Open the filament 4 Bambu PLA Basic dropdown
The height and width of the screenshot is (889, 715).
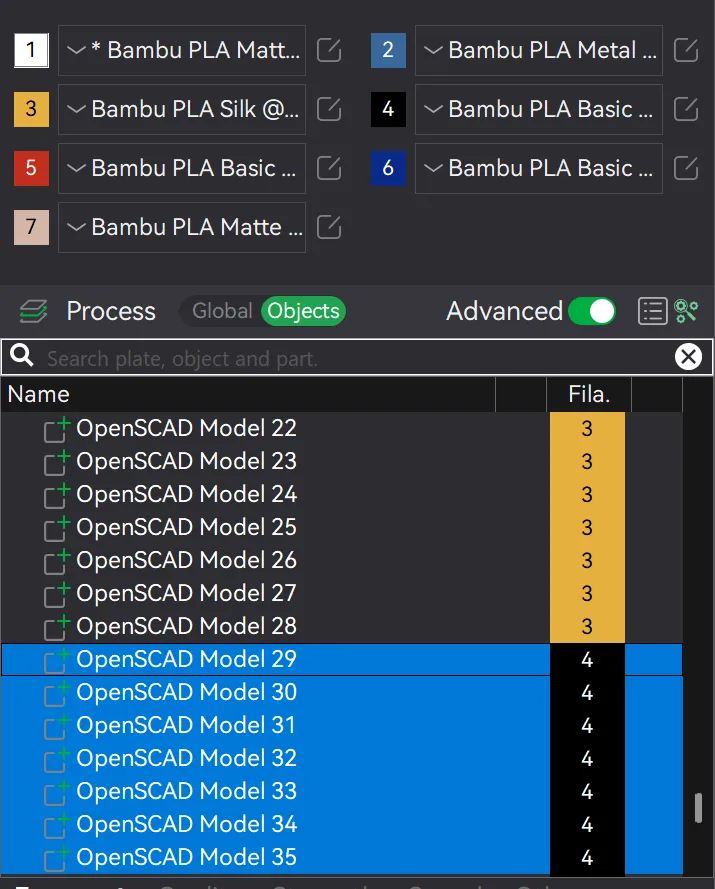click(x=539, y=109)
